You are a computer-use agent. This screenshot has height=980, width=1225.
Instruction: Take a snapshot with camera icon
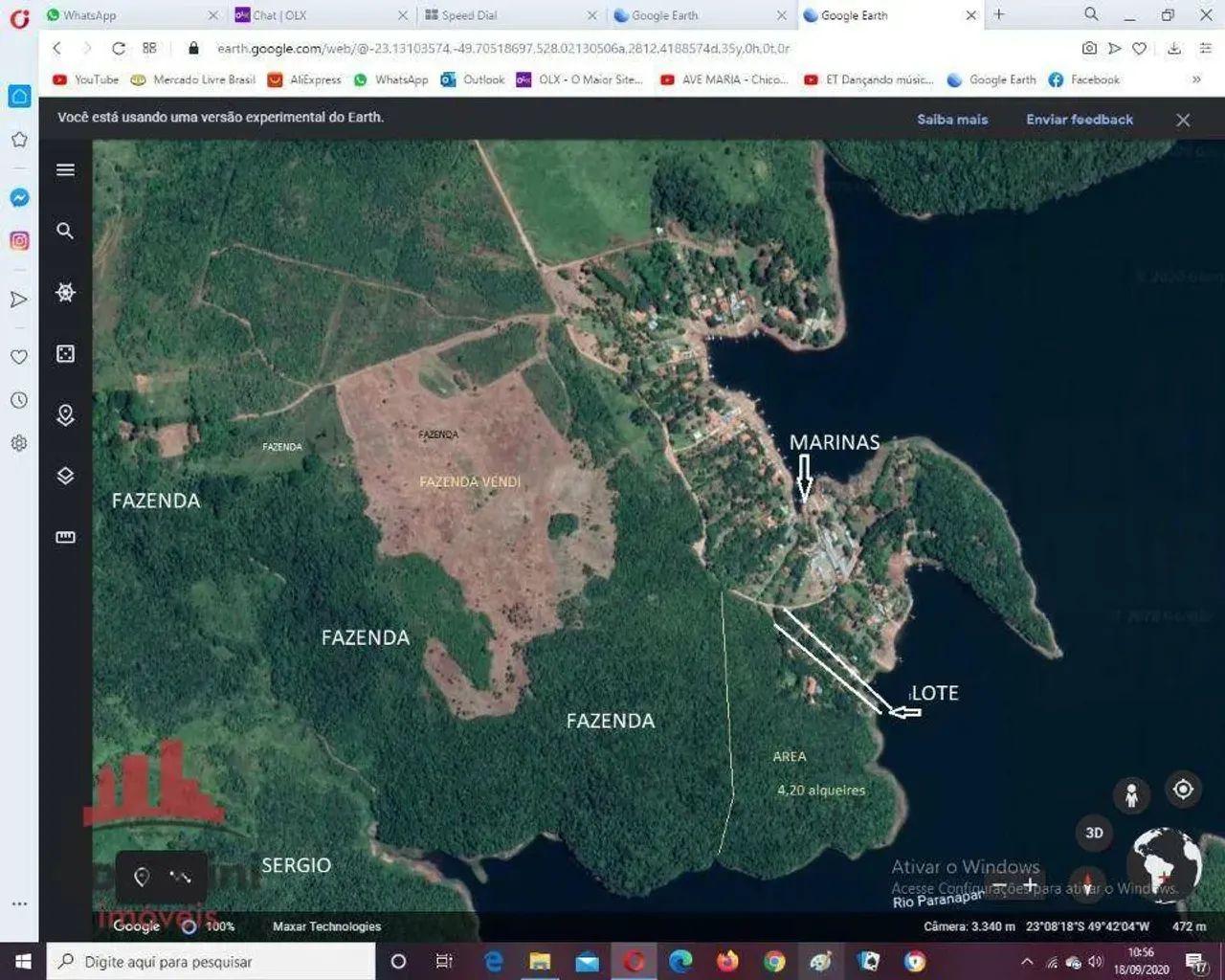click(x=1089, y=48)
